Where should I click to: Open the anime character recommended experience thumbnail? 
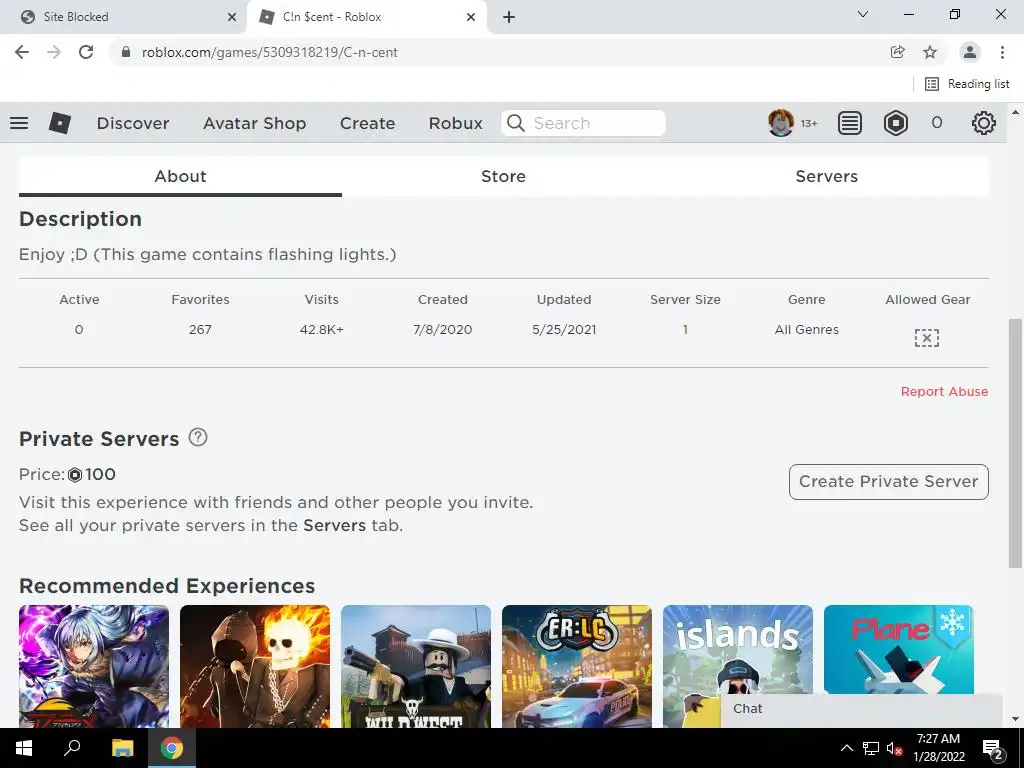click(x=94, y=666)
